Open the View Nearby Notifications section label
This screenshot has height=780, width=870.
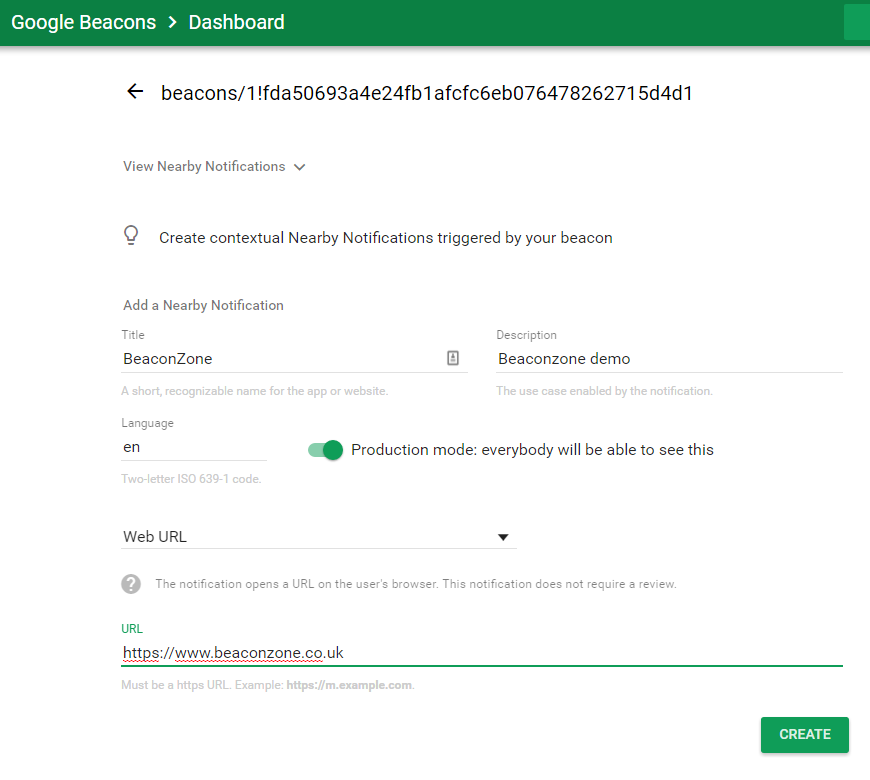204,167
